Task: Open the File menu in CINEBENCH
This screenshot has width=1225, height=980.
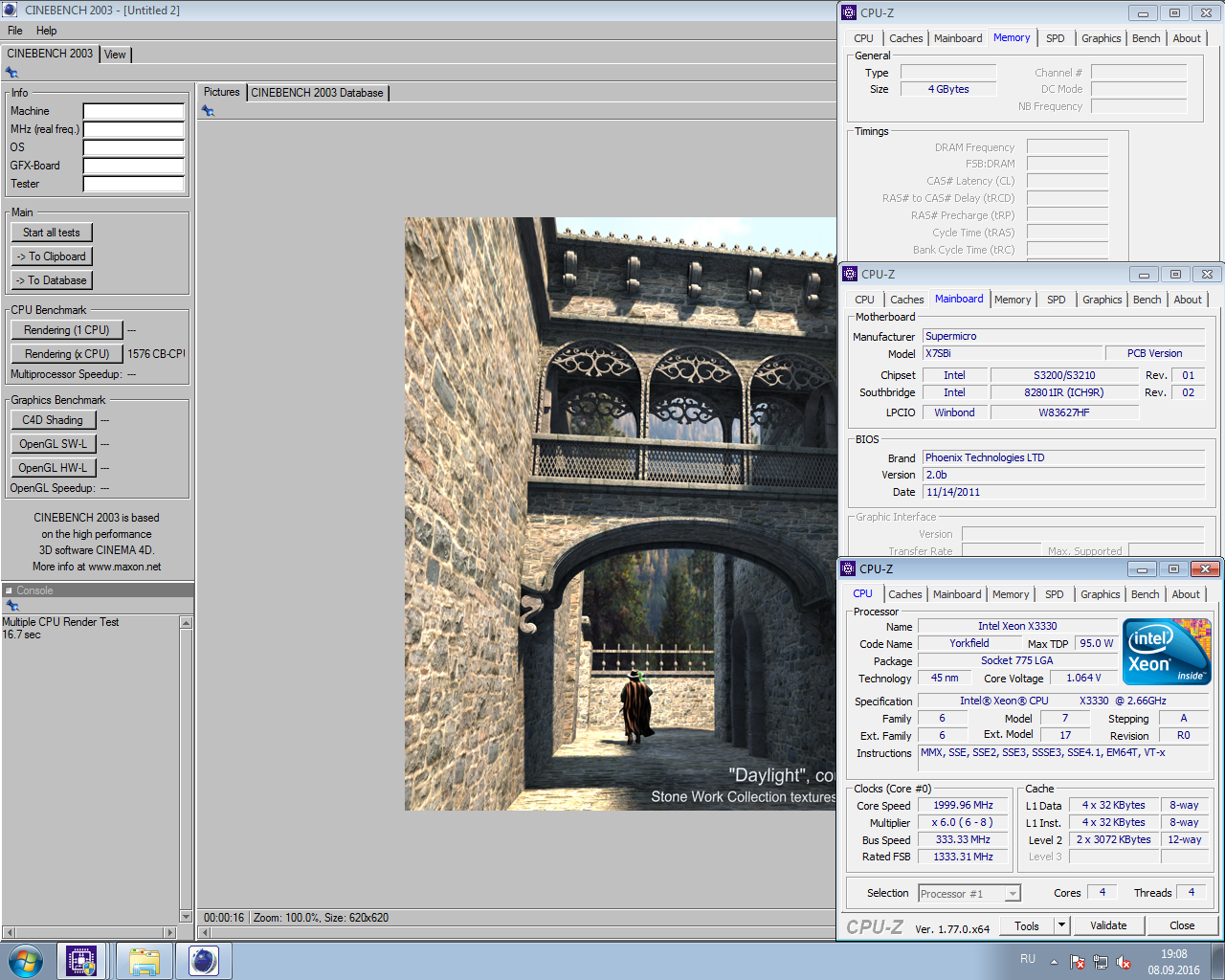Action: click(15, 31)
